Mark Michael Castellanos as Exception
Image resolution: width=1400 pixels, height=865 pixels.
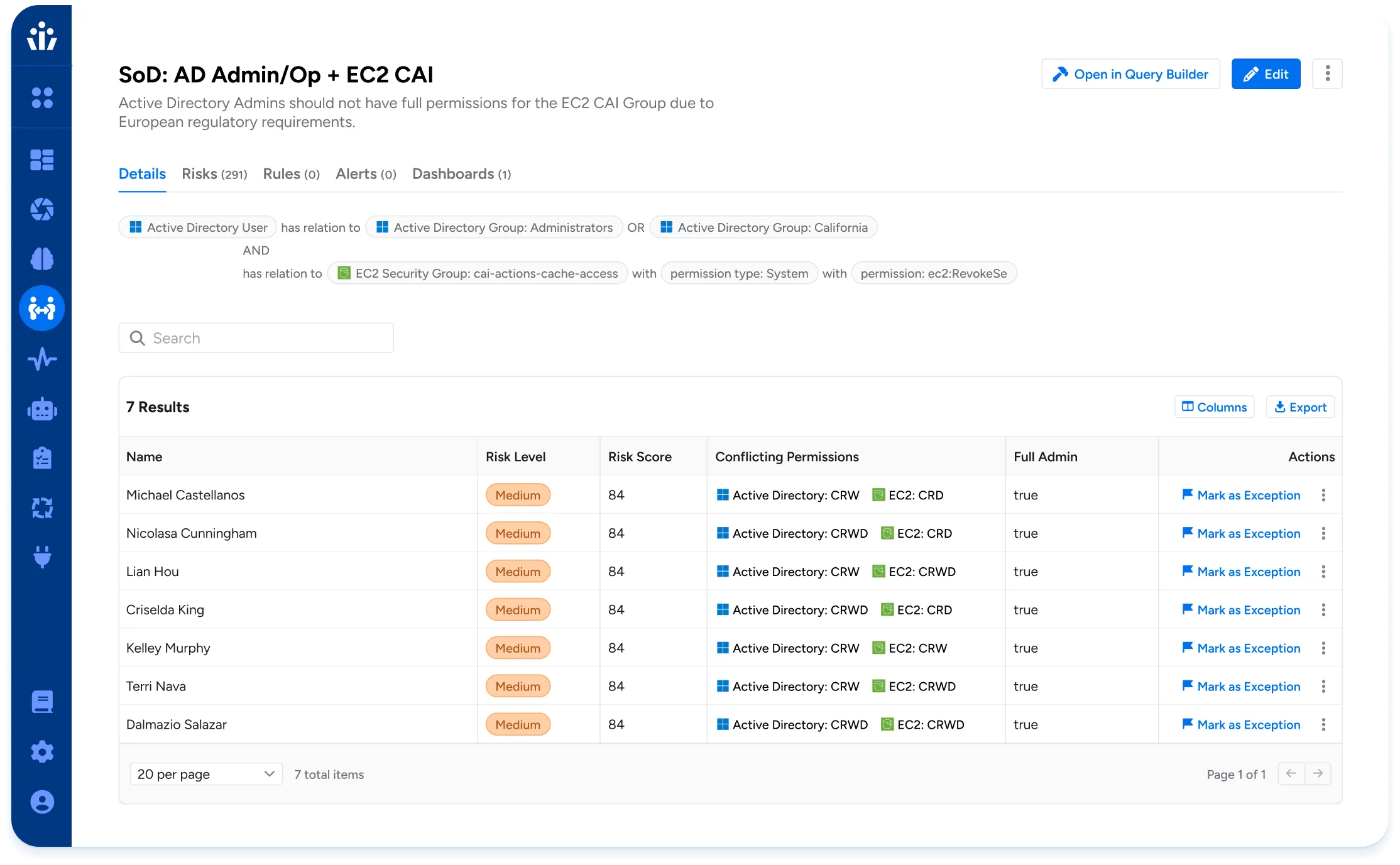[x=1241, y=495]
